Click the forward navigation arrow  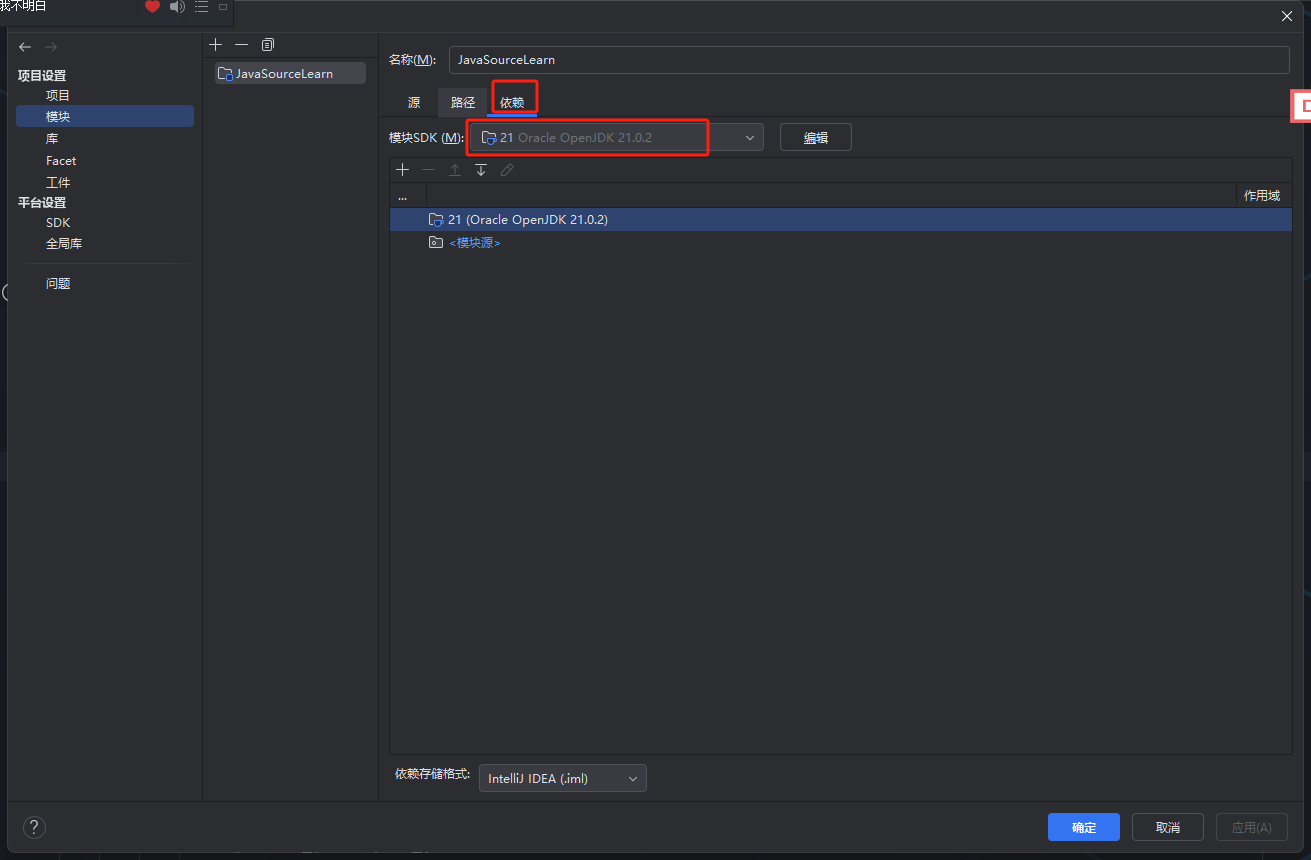51,47
